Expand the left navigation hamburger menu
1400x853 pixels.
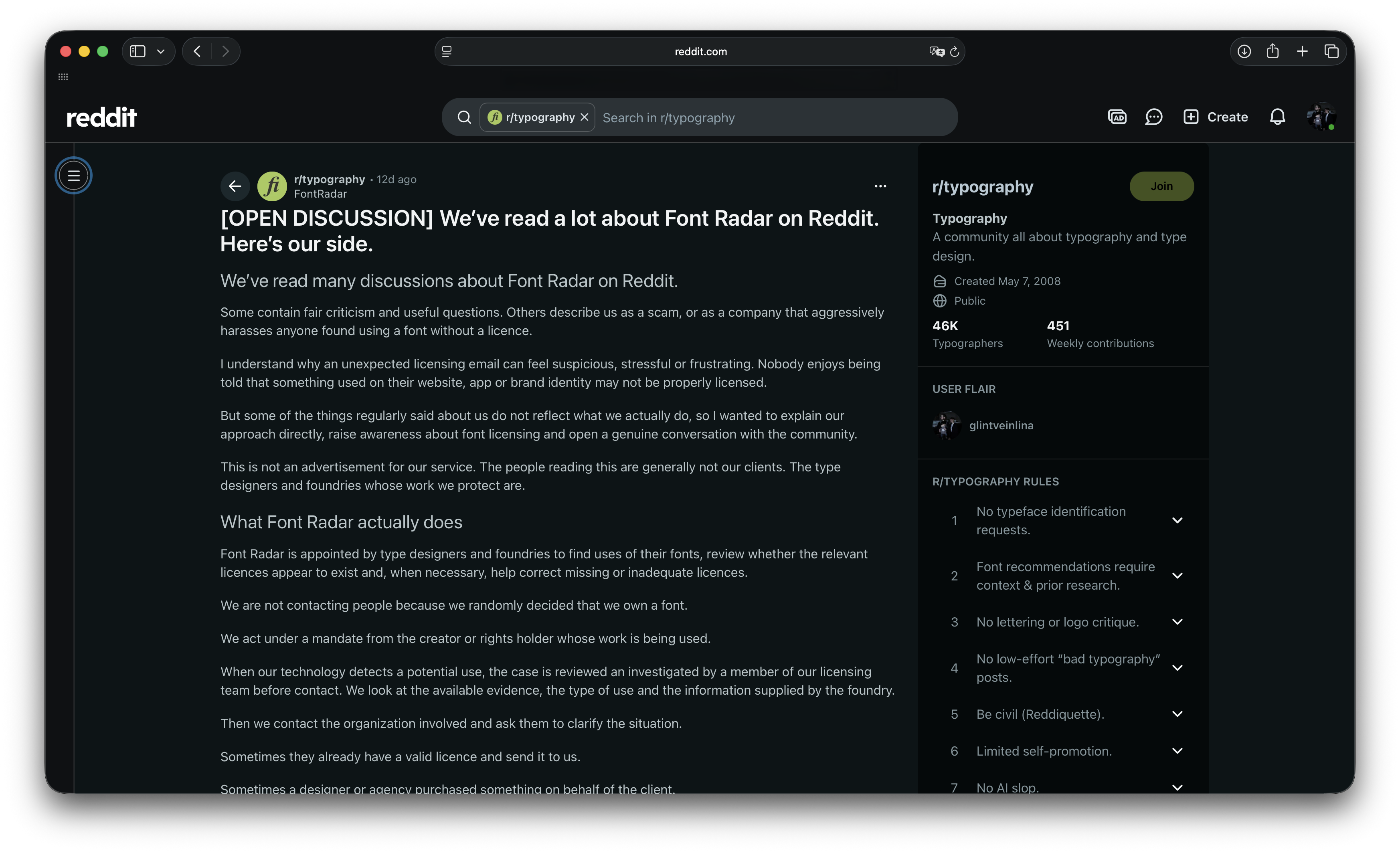tap(73, 176)
